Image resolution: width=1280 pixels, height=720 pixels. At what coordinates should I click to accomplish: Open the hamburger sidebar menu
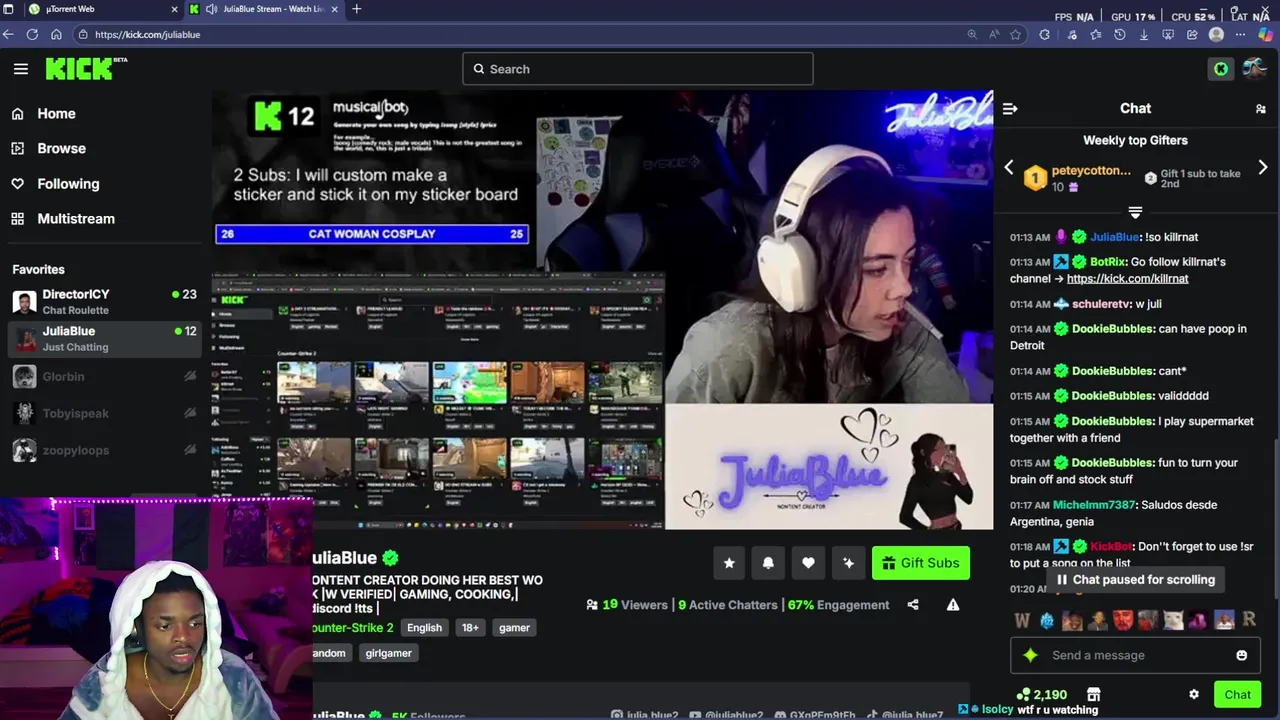21,69
